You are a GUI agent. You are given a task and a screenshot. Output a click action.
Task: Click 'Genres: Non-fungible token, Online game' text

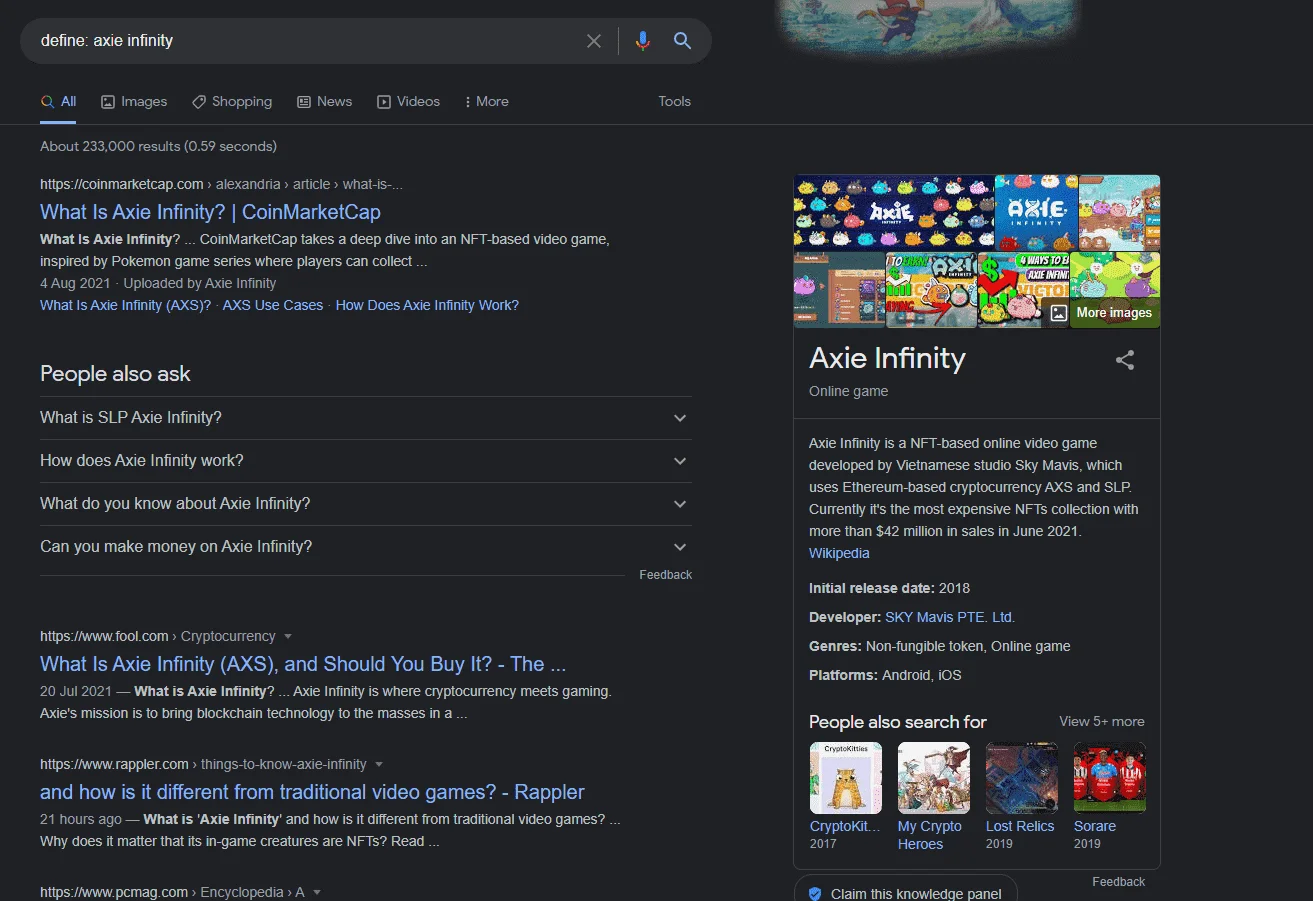pos(940,647)
